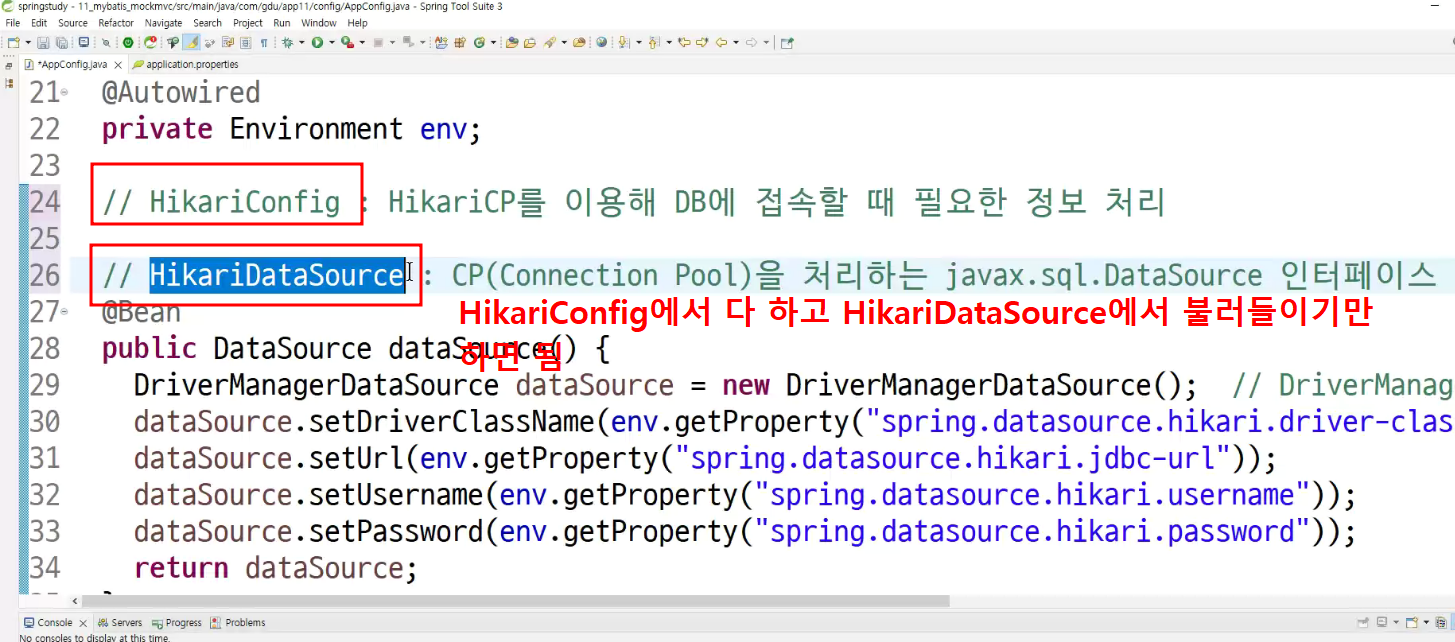Collapse the fold marker at line 21

tap(64, 93)
